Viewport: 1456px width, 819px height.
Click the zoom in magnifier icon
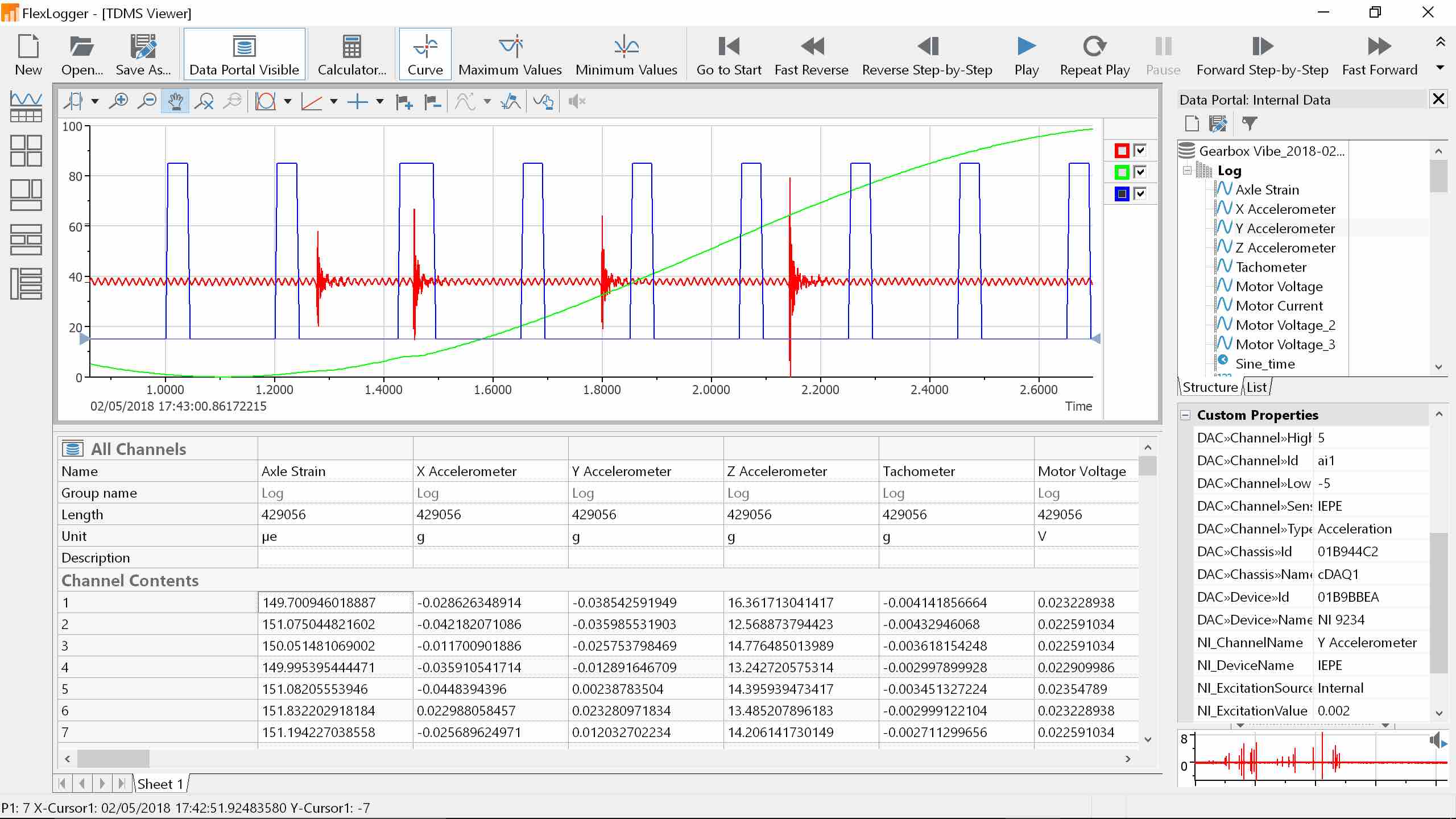point(119,102)
